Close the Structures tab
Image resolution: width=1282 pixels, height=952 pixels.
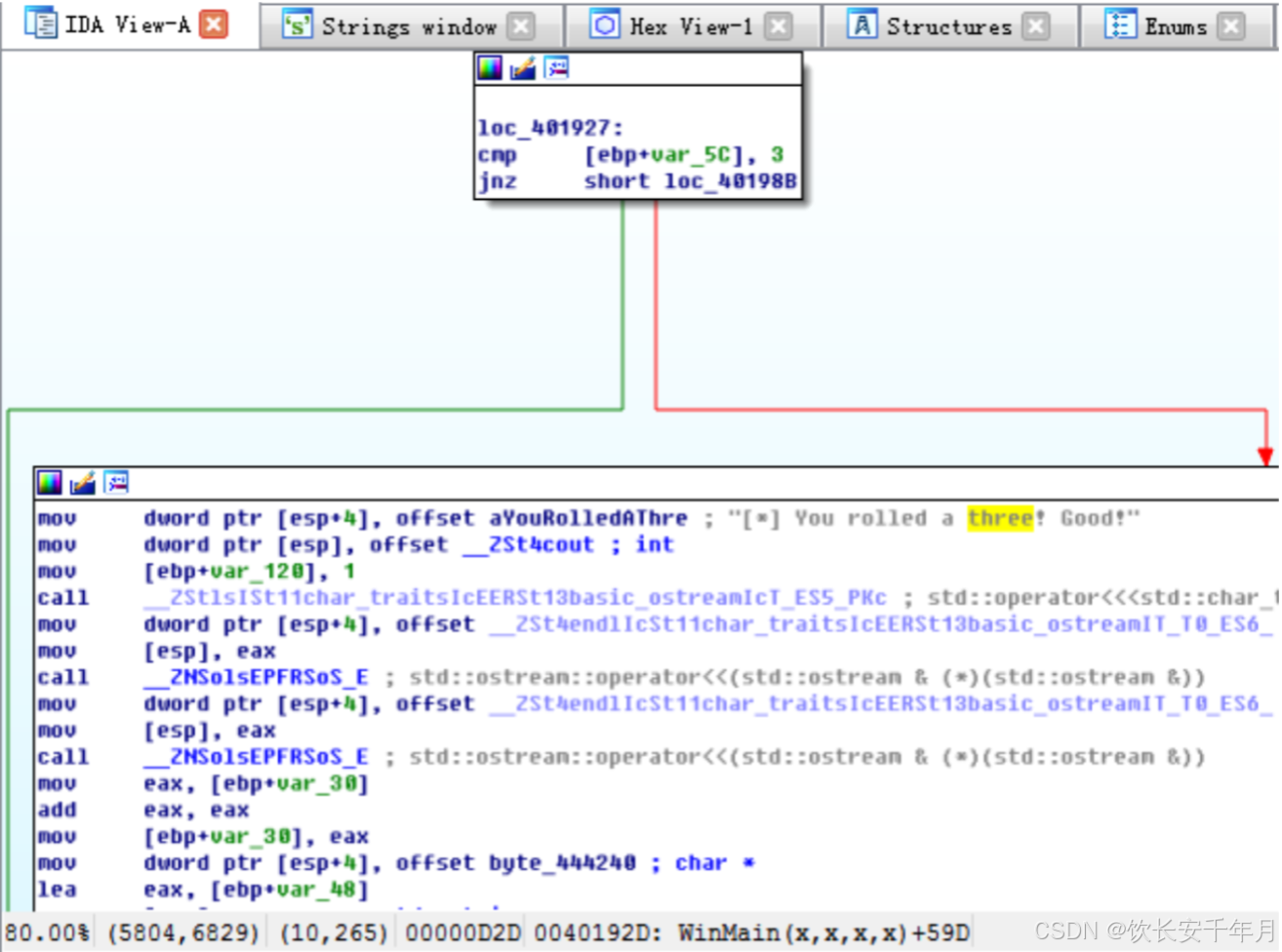tap(1036, 26)
